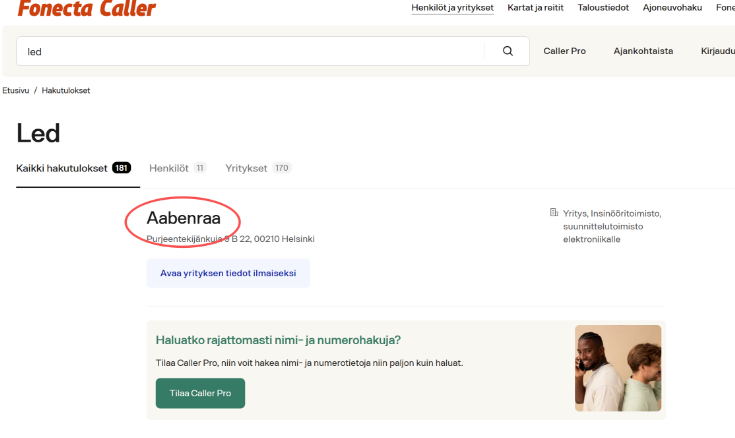The height and width of the screenshot is (438, 735).
Task: Click the magnifier search icon
Action: [x=508, y=51]
